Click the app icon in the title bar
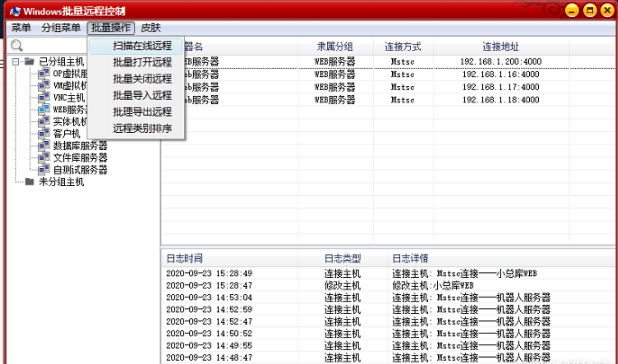The height and width of the screenshot is (364, 618). click(15, 11)
